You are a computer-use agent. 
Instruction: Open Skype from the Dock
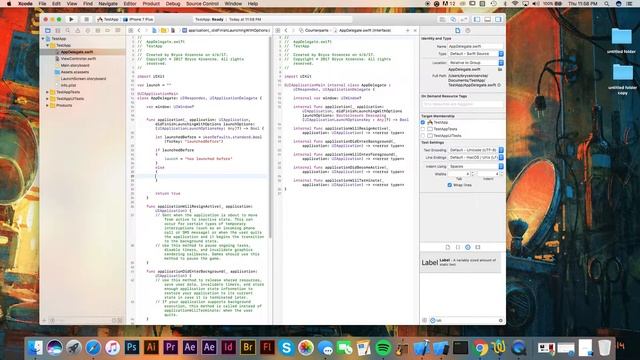tap(287, 348)
